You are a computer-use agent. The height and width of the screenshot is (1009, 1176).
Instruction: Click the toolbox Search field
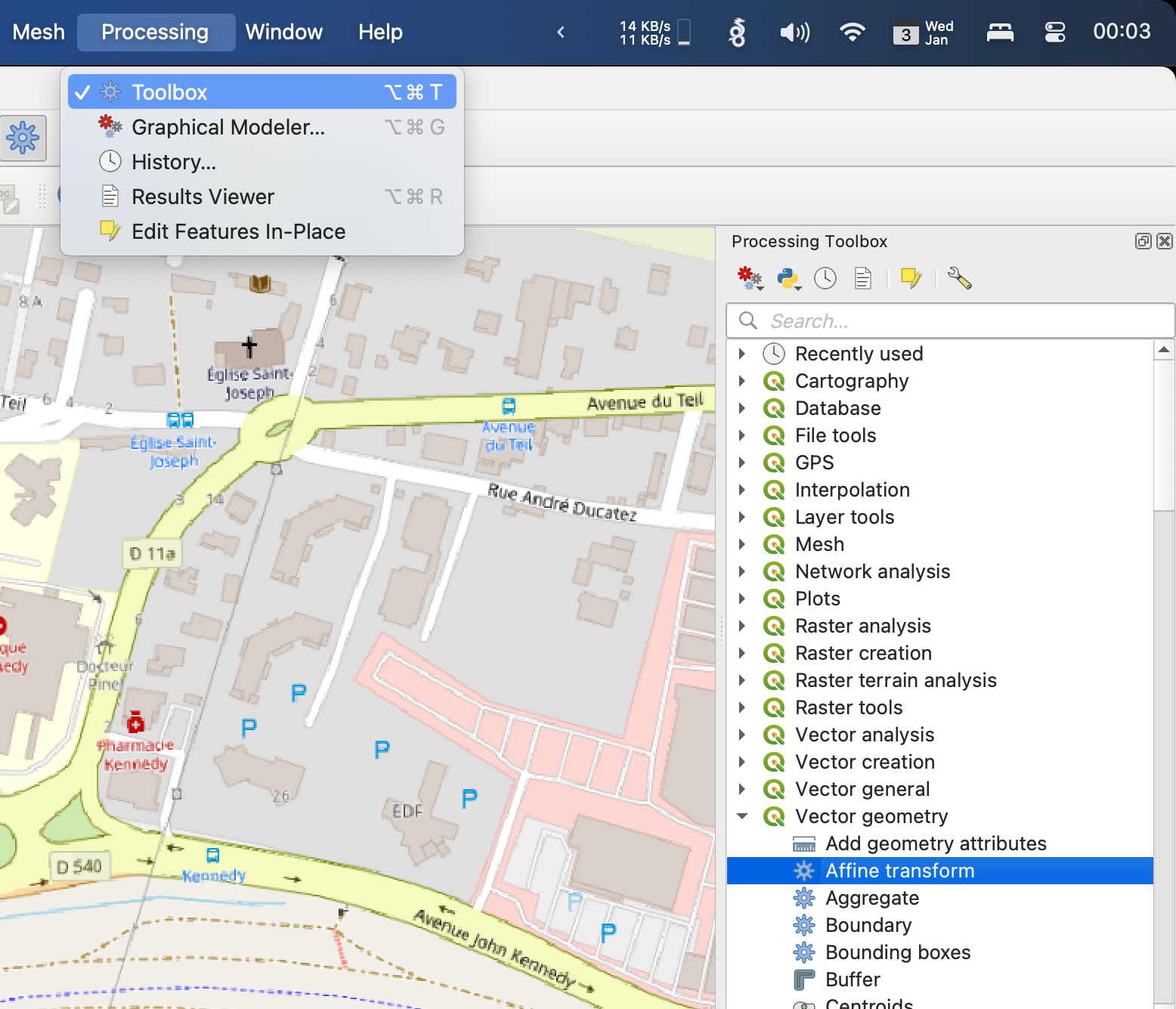[950, 320]
